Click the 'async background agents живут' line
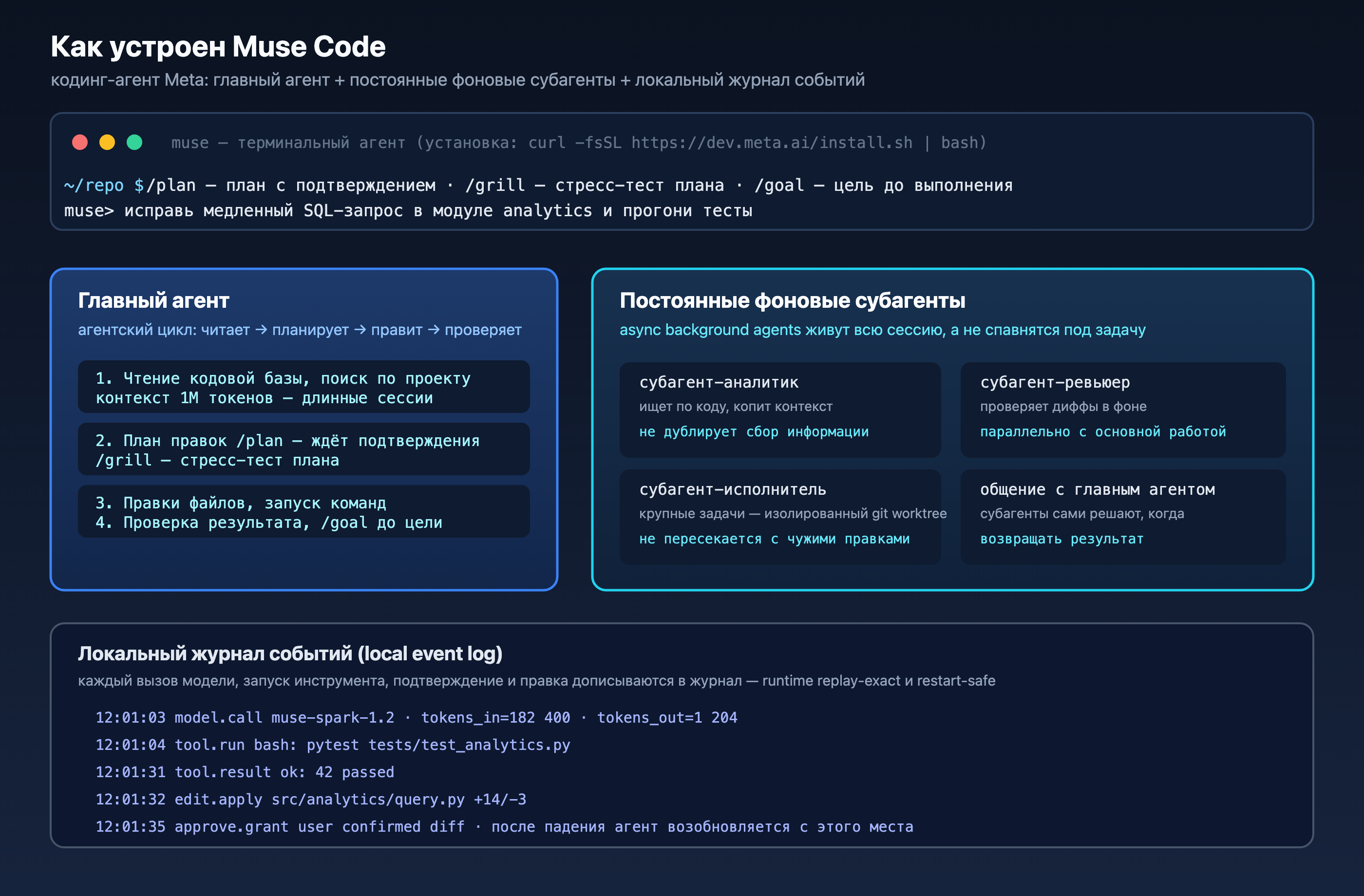1364x896 pixels. pos(883,330)
